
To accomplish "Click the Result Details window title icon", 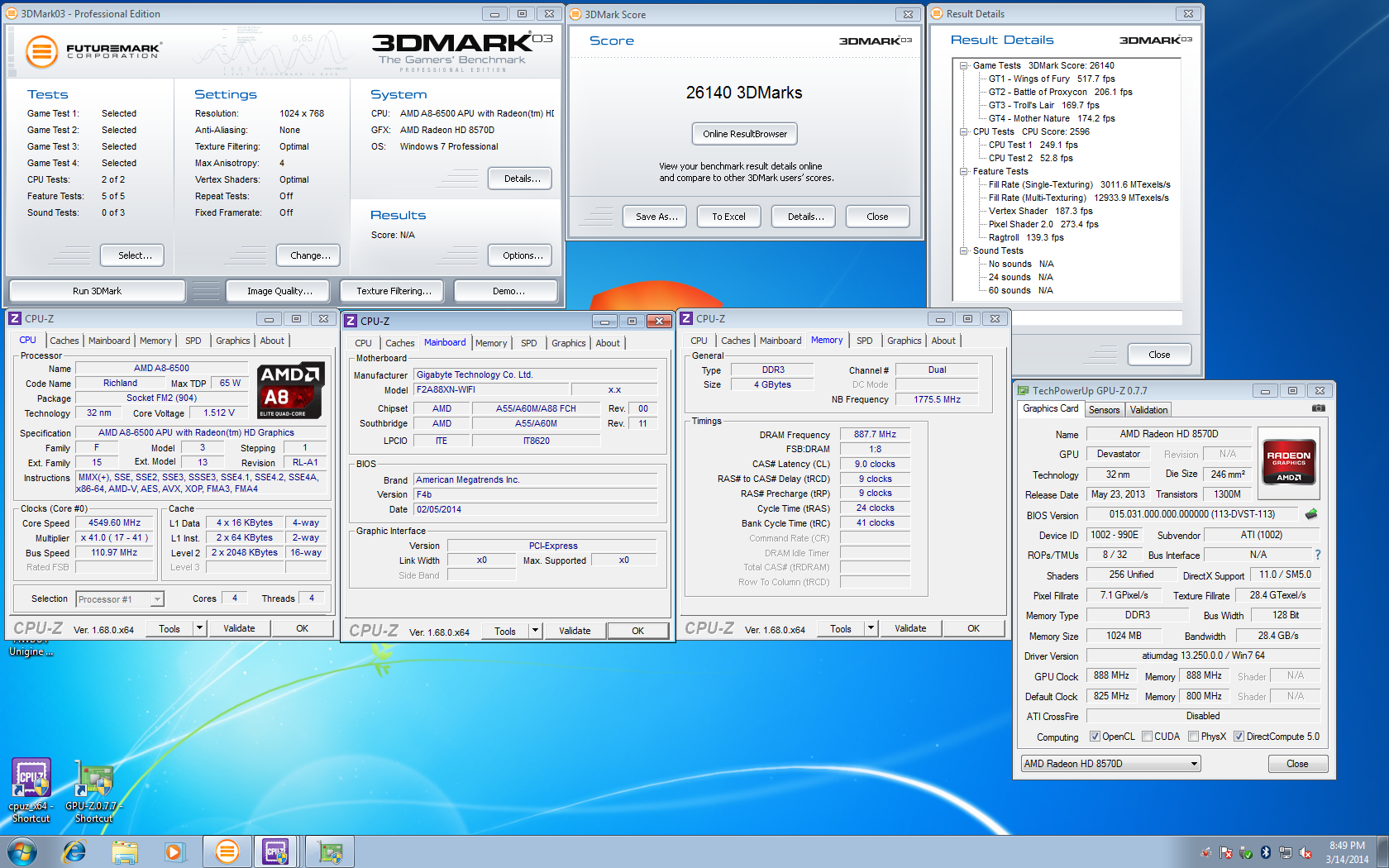I will coord(937,13).
